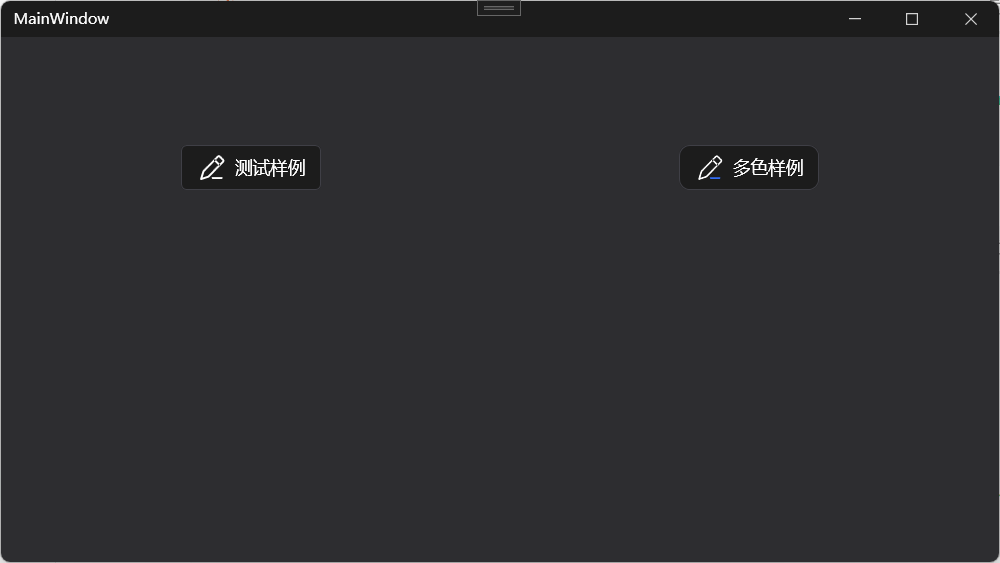The width and height of the screenshot is (1000, 563).
Task: Select the 多色样例 text label
Action: pyautogui.click(x=768, y=168)
